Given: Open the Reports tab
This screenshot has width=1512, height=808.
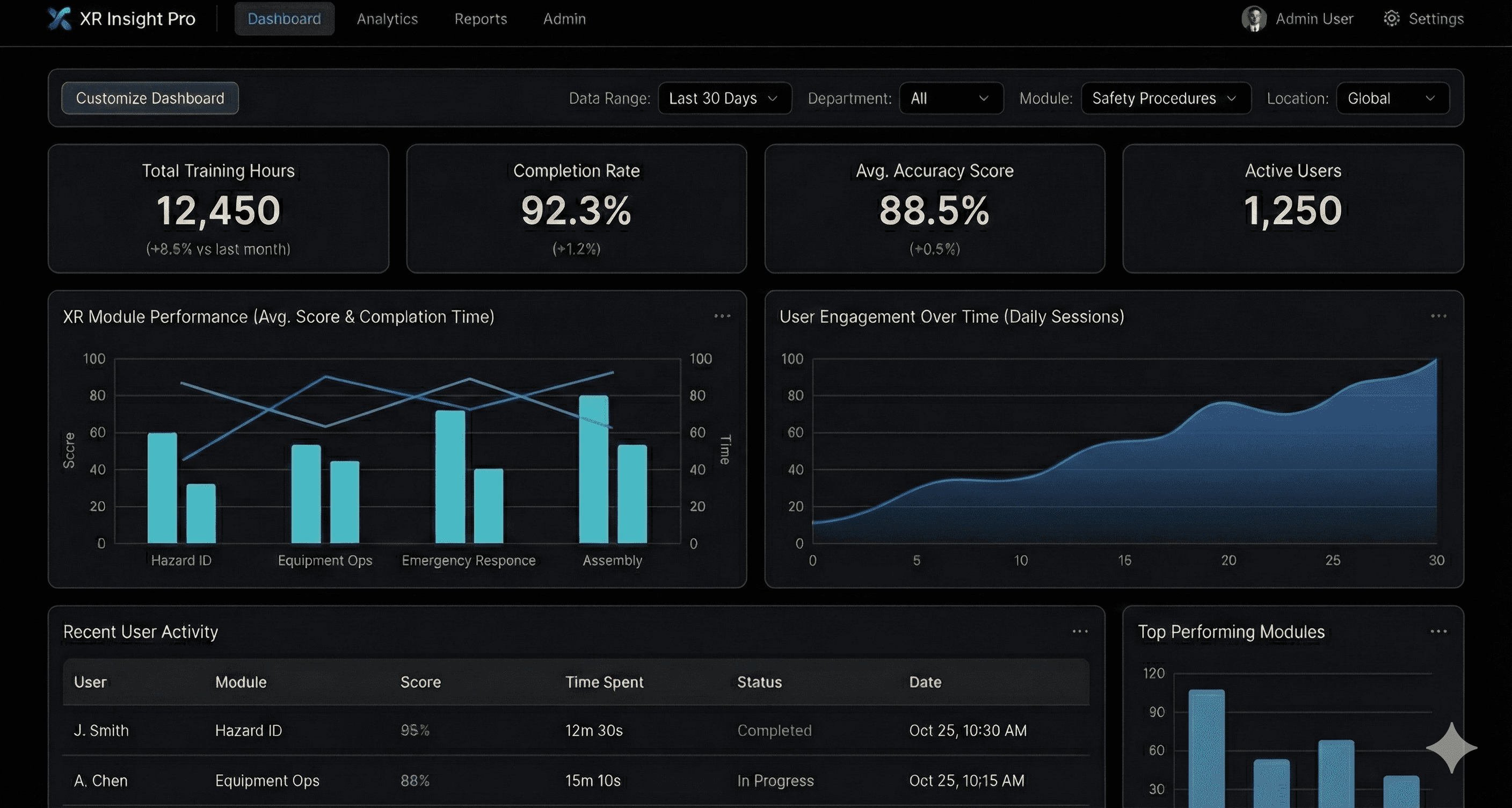Looking at the screenshot, I should pyautogui.click(x=480, y=19).
